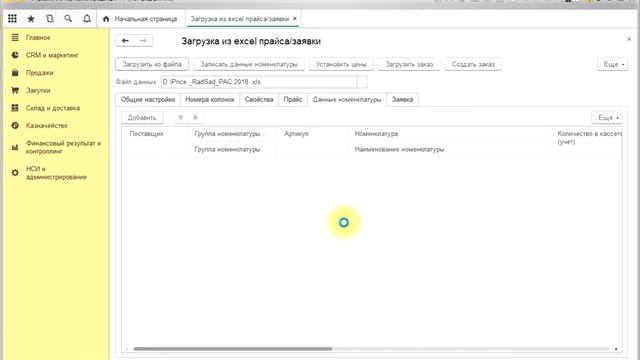Open Продажи section
The height and width of the screenshot is (360, 640).
pyautogui.click(x=40, y=73)
